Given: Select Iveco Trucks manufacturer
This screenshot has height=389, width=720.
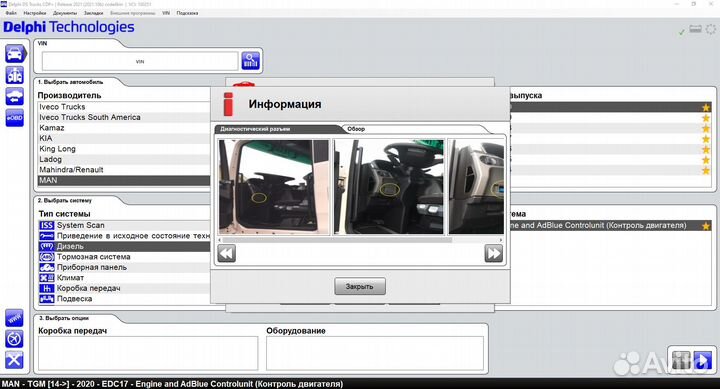Looking at the screenshot, I should (124, 107).
